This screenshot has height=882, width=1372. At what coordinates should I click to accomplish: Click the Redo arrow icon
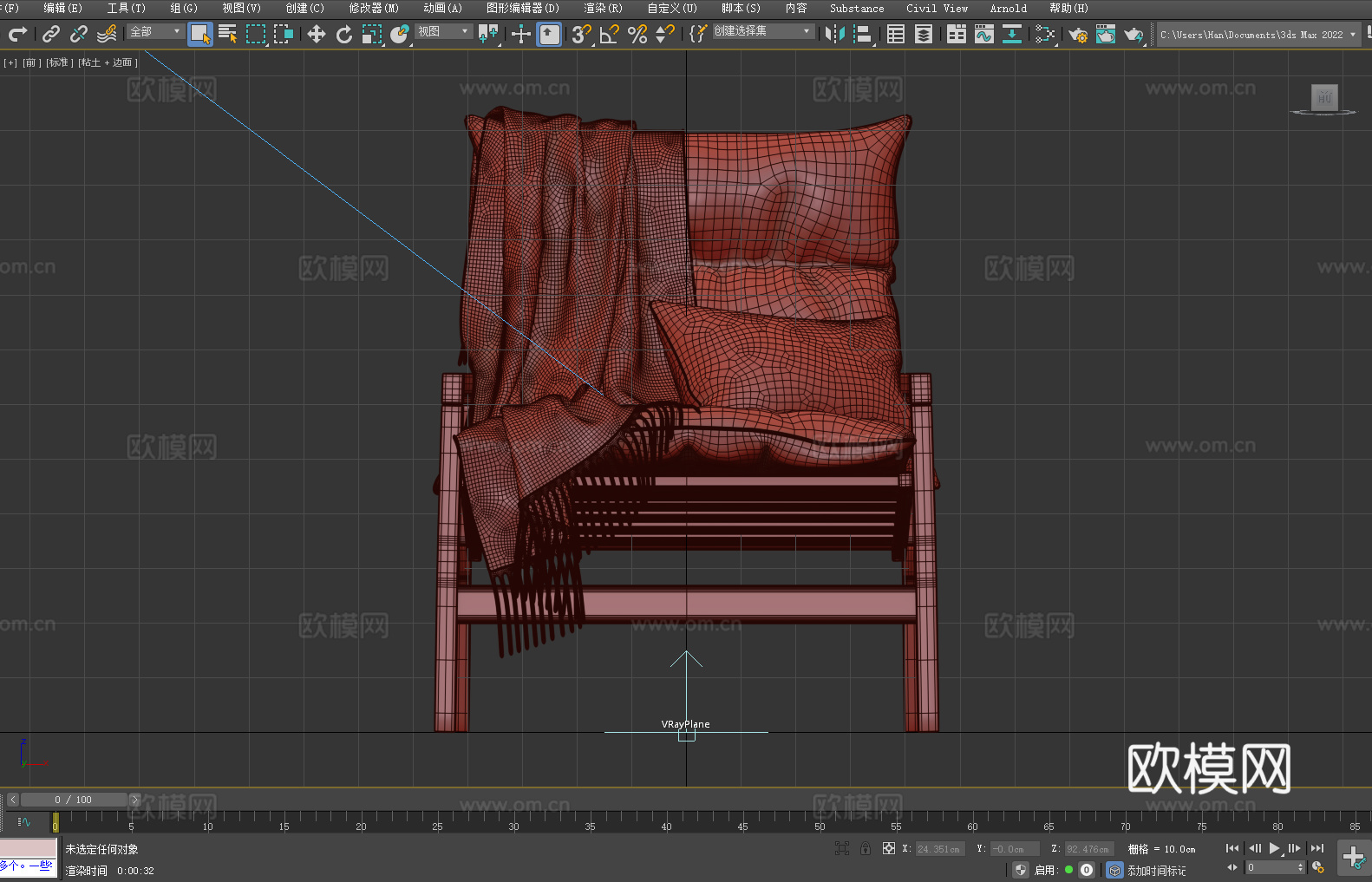point(17,34)
